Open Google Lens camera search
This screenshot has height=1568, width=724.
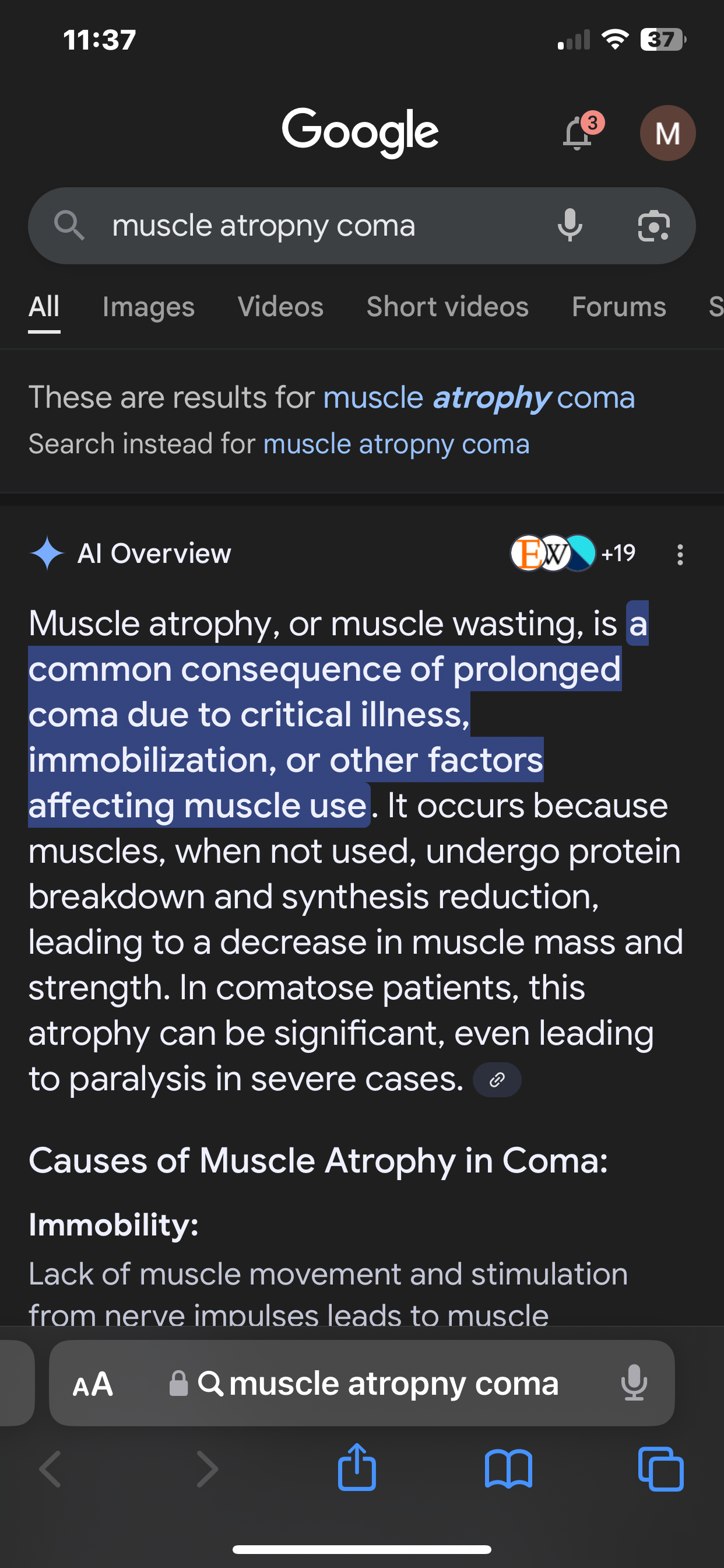tap(653, 226)
